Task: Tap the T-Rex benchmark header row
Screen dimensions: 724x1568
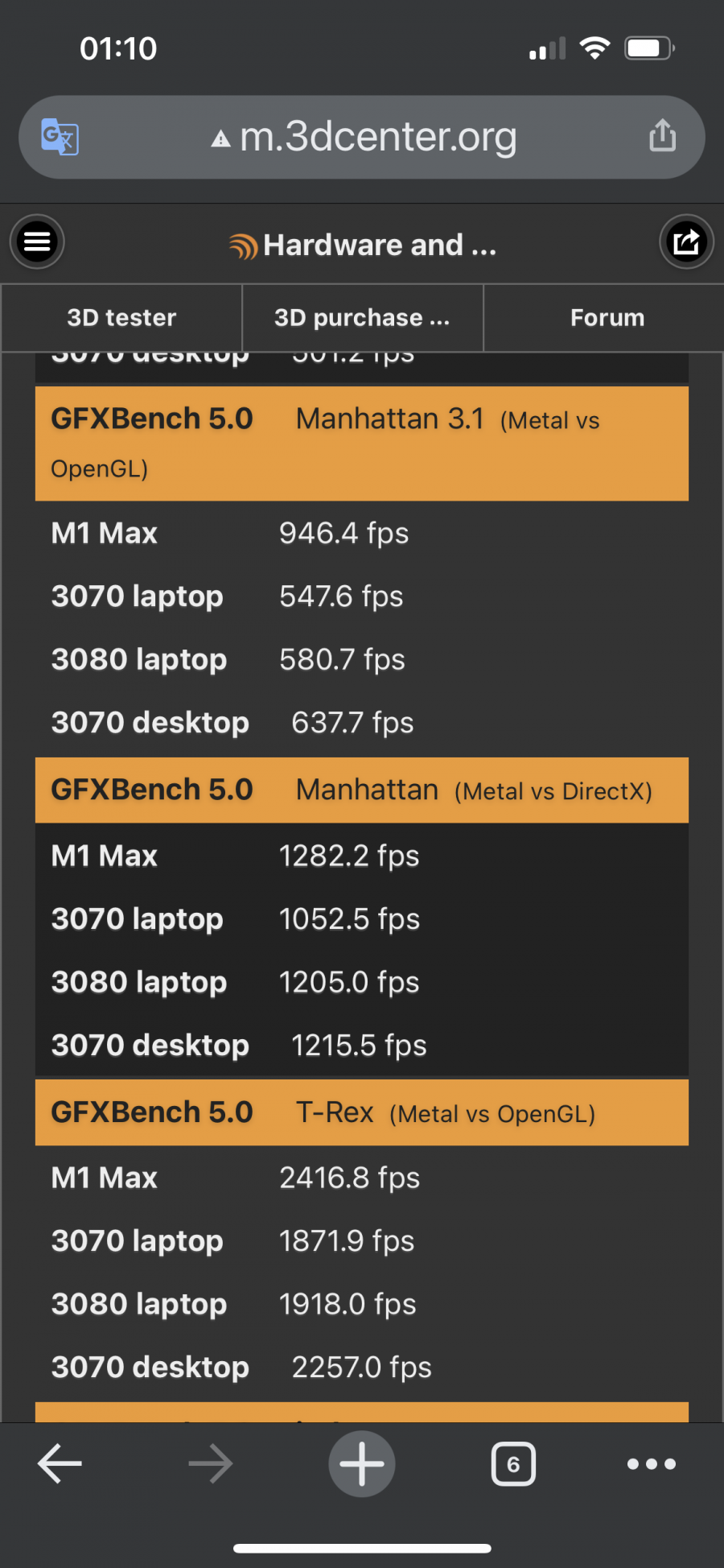Action: click(x=362, y=1112)
